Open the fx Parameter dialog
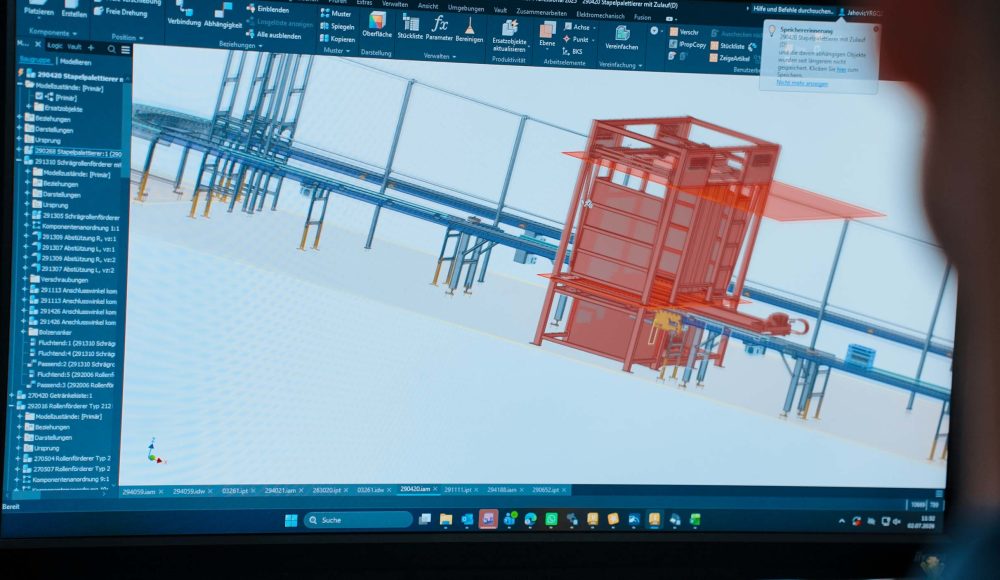The image size is (1000, 580). [439, 29]
